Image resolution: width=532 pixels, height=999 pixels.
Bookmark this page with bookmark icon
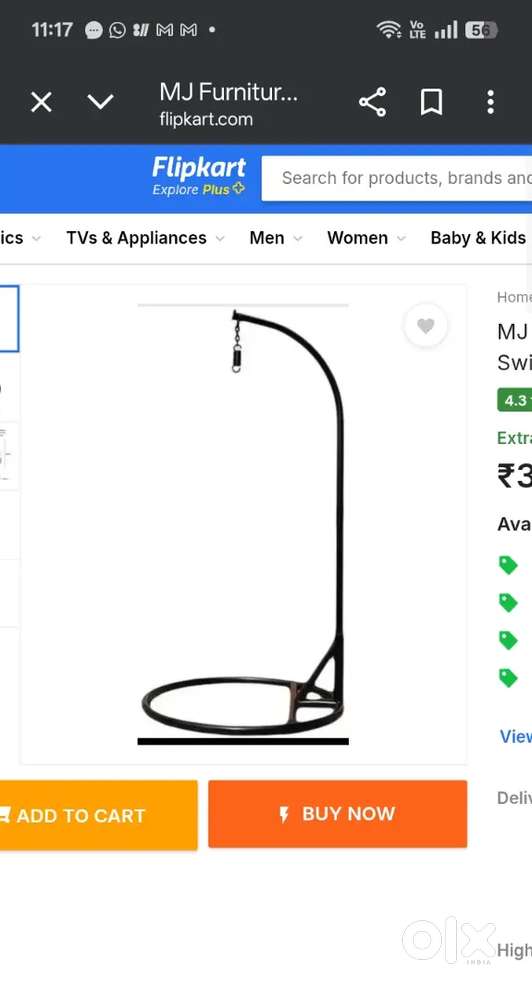[x=431, y=102]
